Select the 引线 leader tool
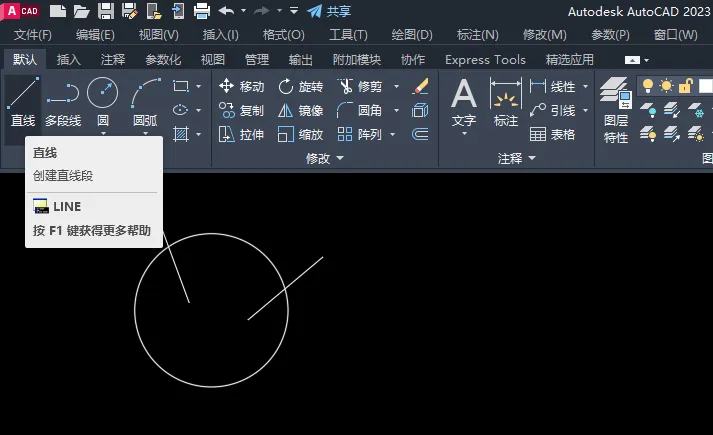 pyautogui.click(x=553, y=110)
